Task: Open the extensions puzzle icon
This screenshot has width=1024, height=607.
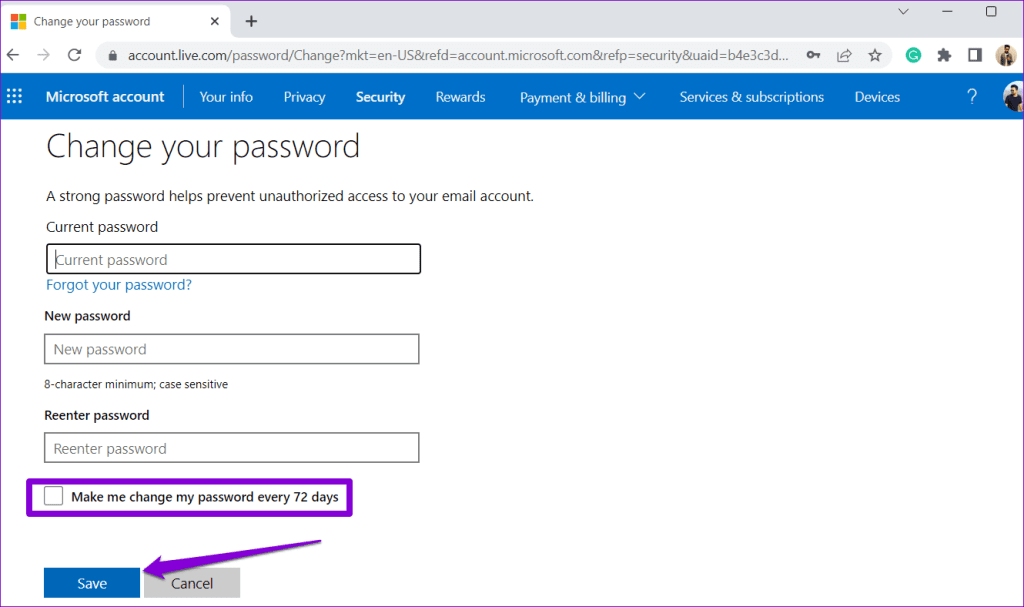Action: [x=944, y=56]
